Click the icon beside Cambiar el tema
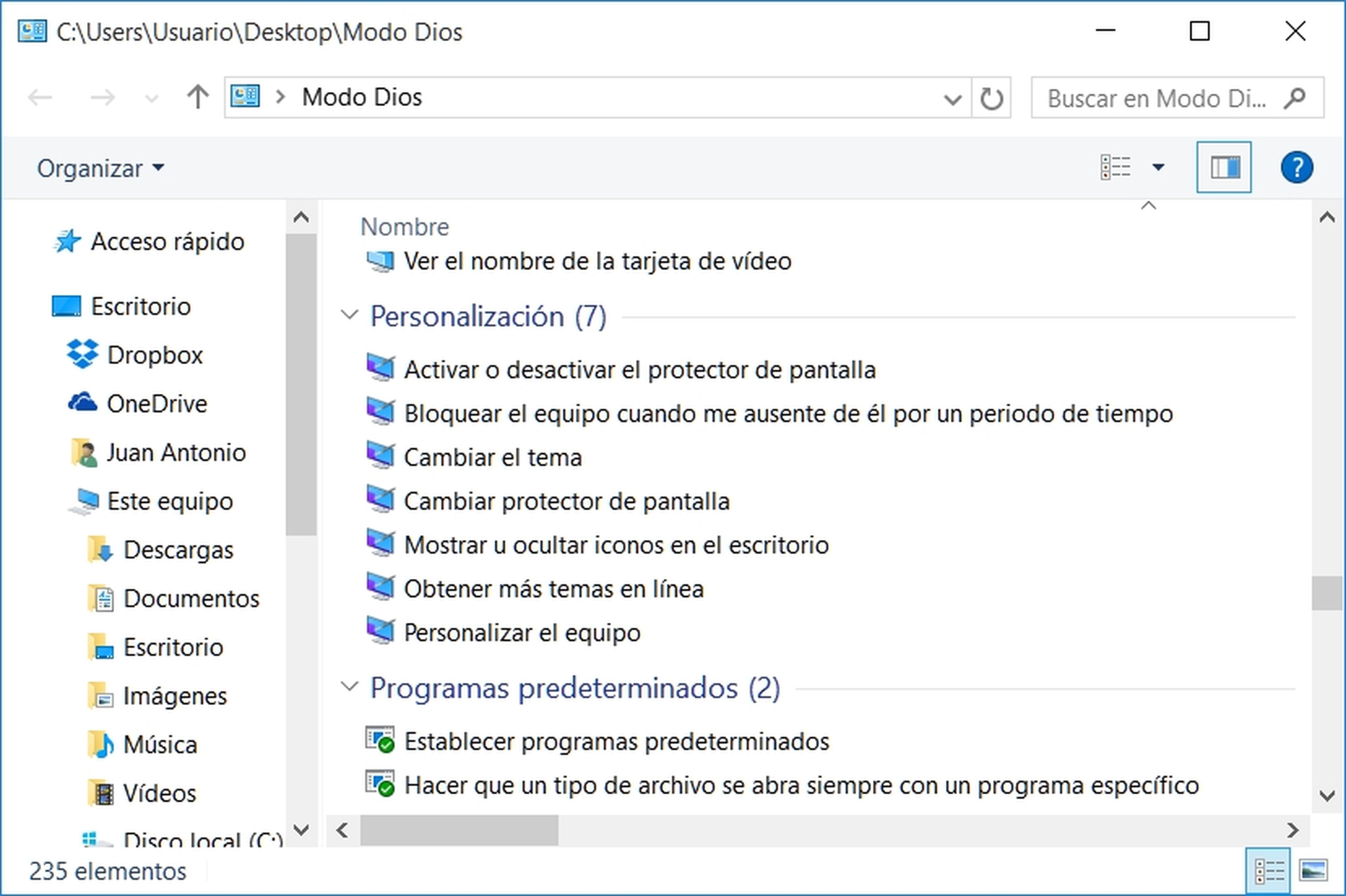 pos(380,456)
